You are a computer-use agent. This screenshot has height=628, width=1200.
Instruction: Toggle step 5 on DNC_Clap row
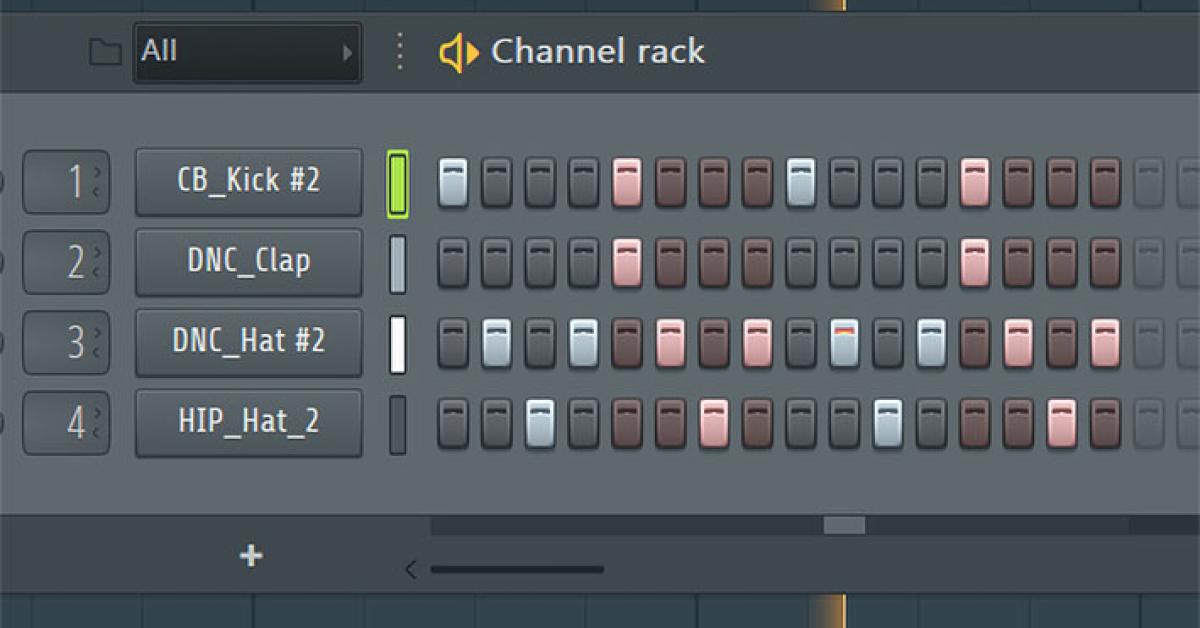(627, 262)
